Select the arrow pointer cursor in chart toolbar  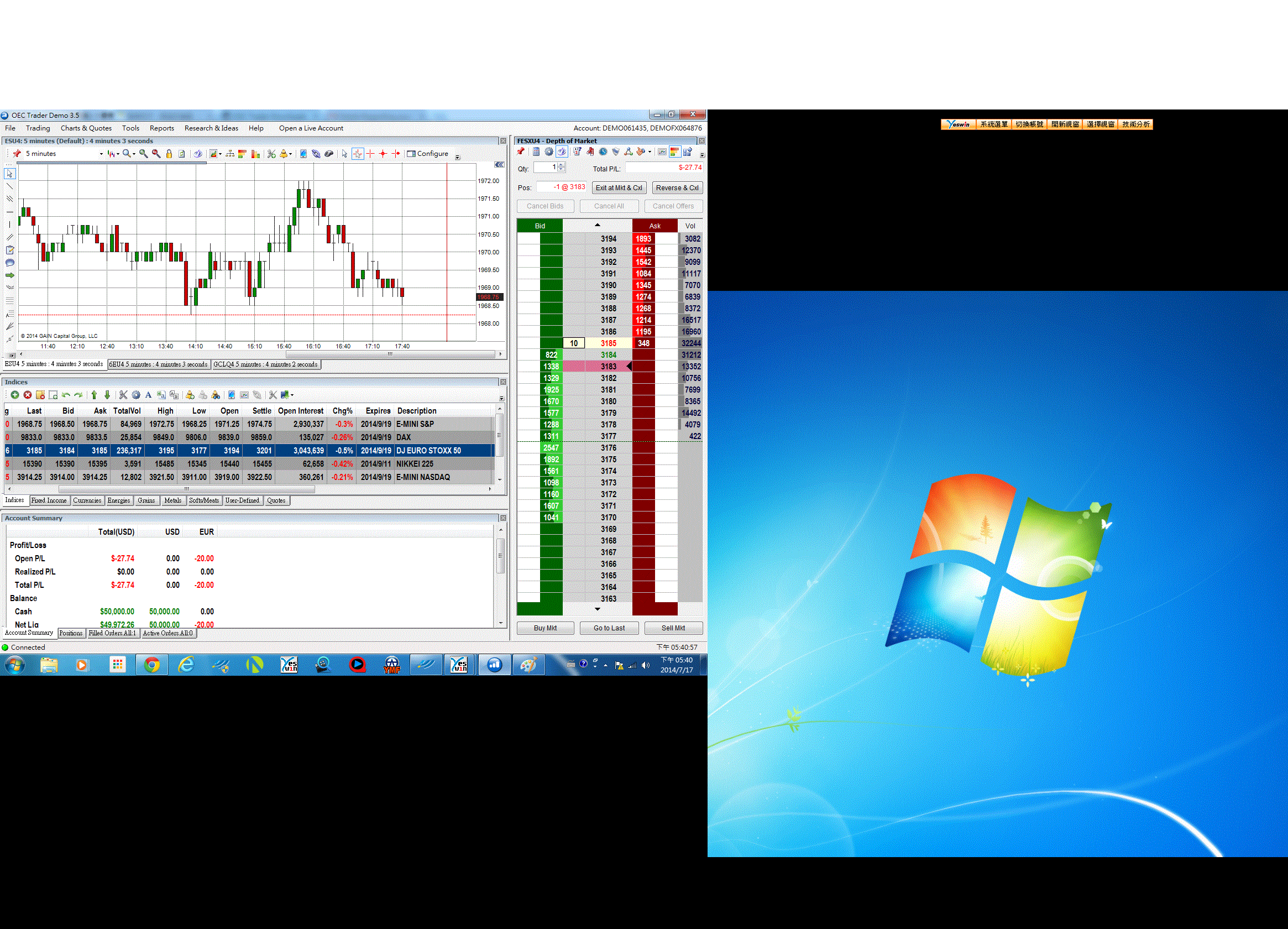pyautogui.click(x=345, y=153)
